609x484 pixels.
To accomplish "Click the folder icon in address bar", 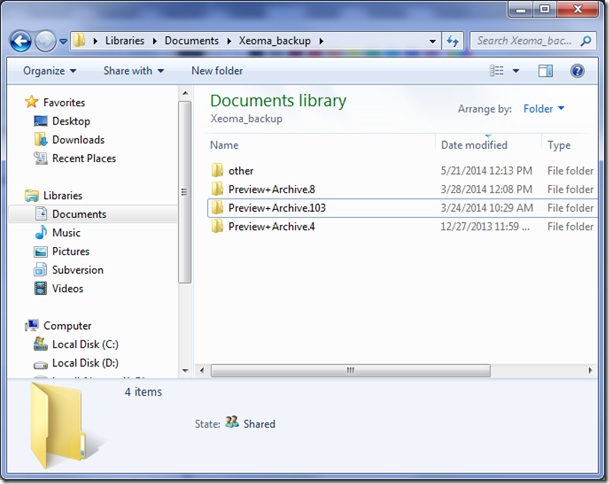I will pyautogui.click(x=79, y=40).
